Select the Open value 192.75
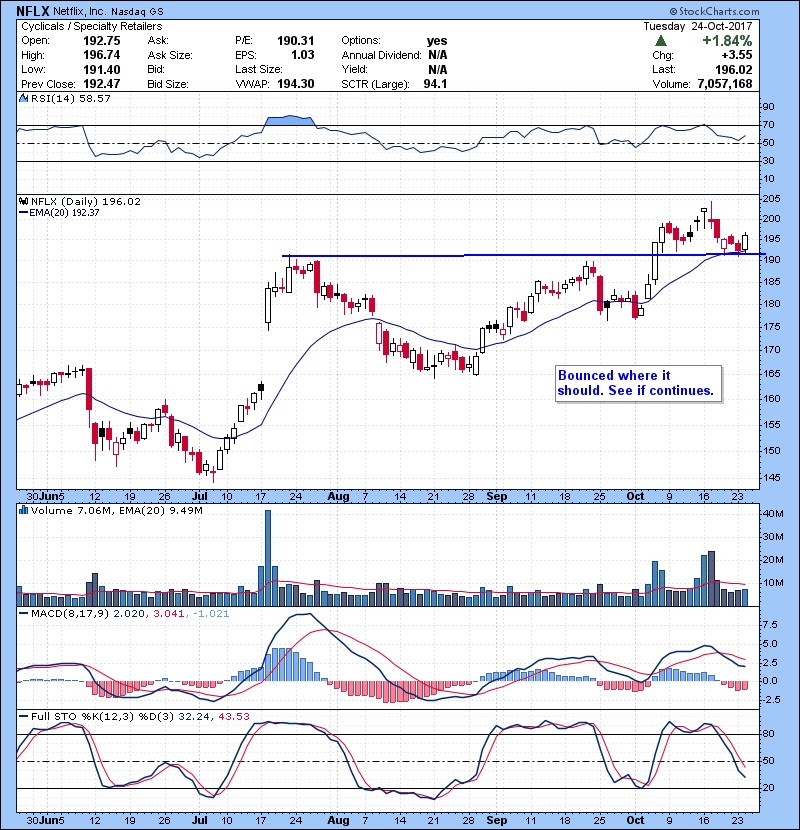The width and height of the screenshot is (800, 830). [x=102, y=41]
